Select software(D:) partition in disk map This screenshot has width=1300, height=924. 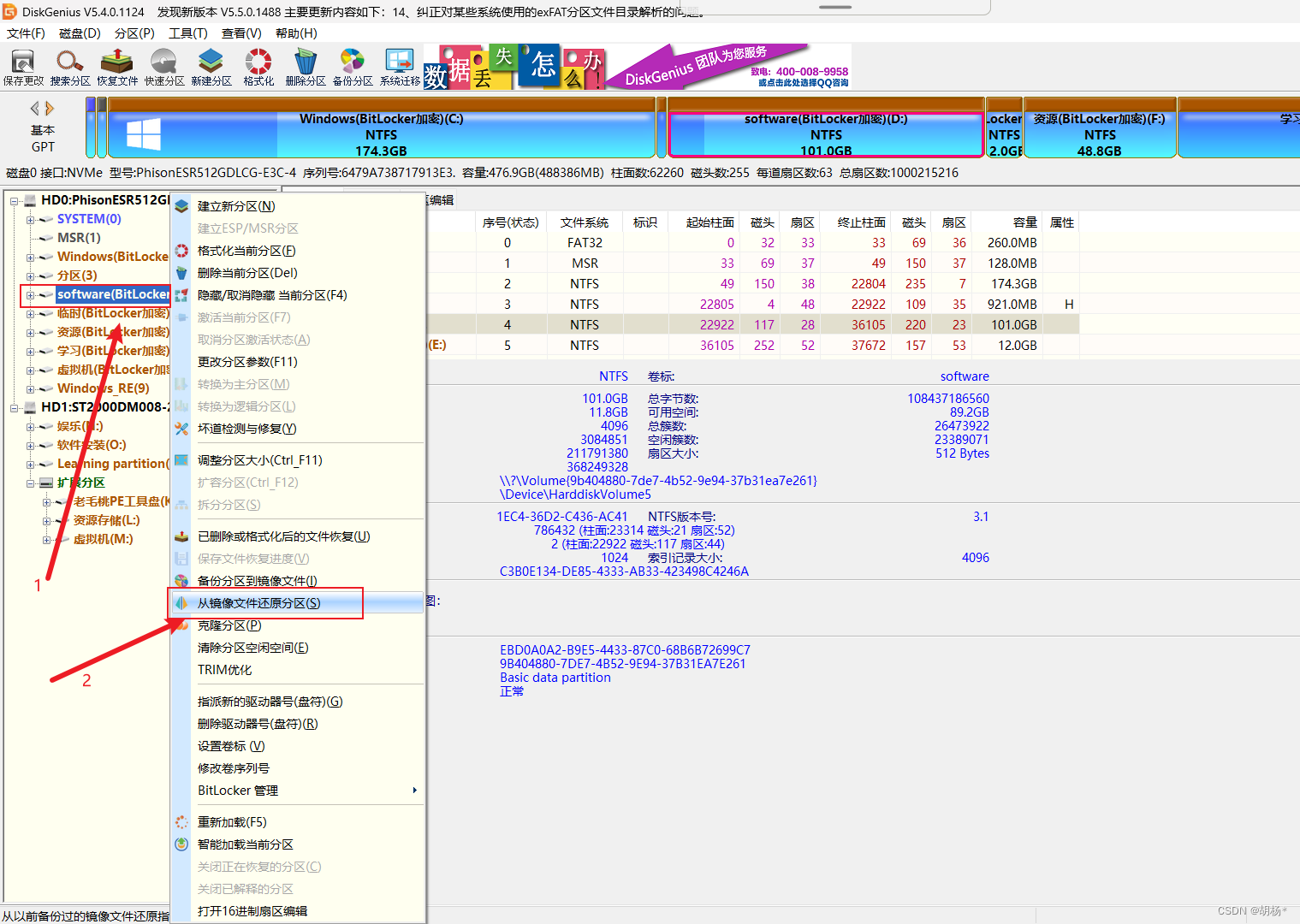click(x=826, y=127)
